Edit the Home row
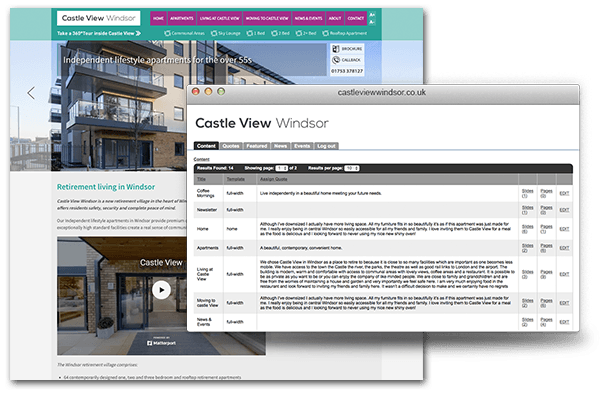The width and height of the screenshot is (600, 400). [x=564, y=229]
